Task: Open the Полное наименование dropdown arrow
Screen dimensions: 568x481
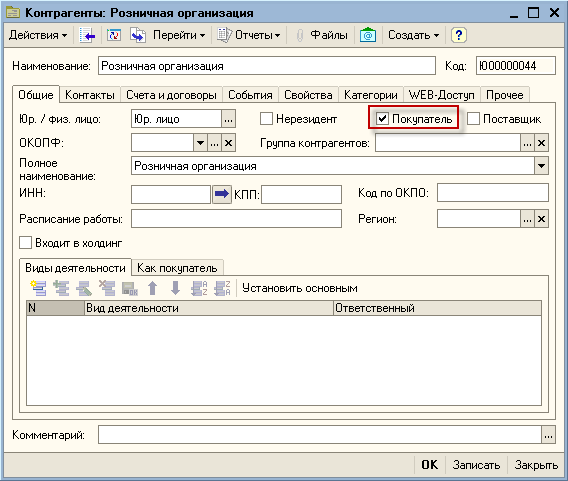Action: point(542,166)
